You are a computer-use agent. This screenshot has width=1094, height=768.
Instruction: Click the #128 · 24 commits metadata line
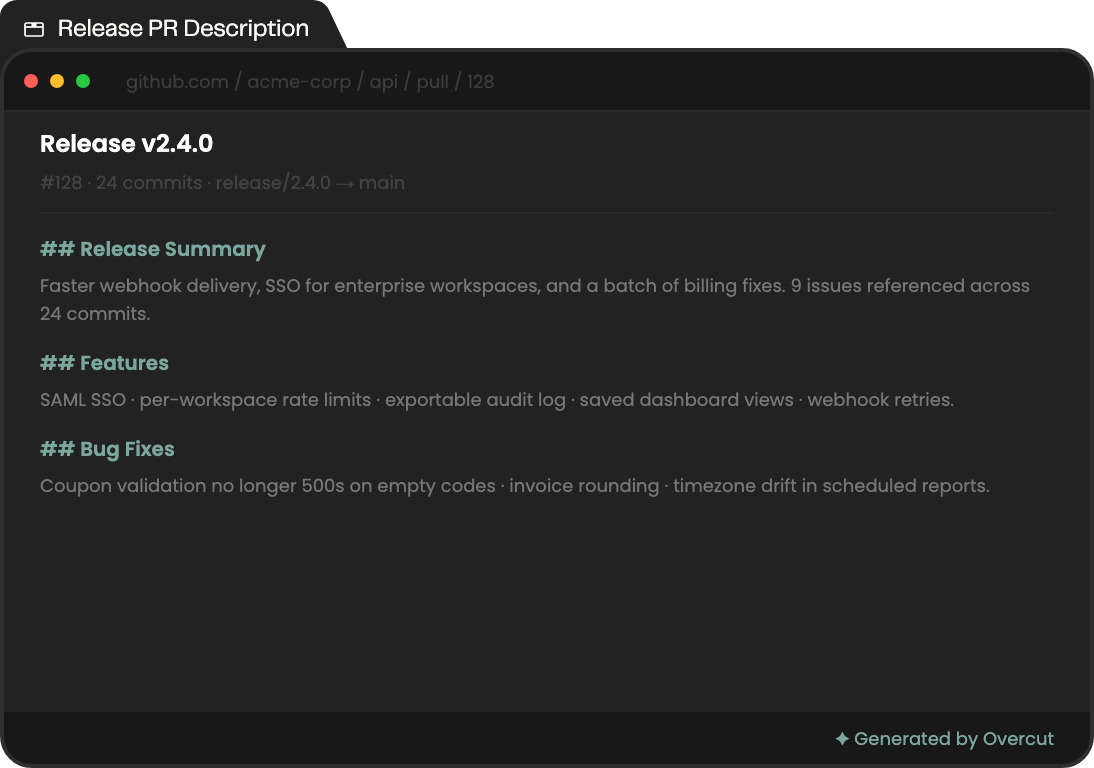[x=222, y=183]
